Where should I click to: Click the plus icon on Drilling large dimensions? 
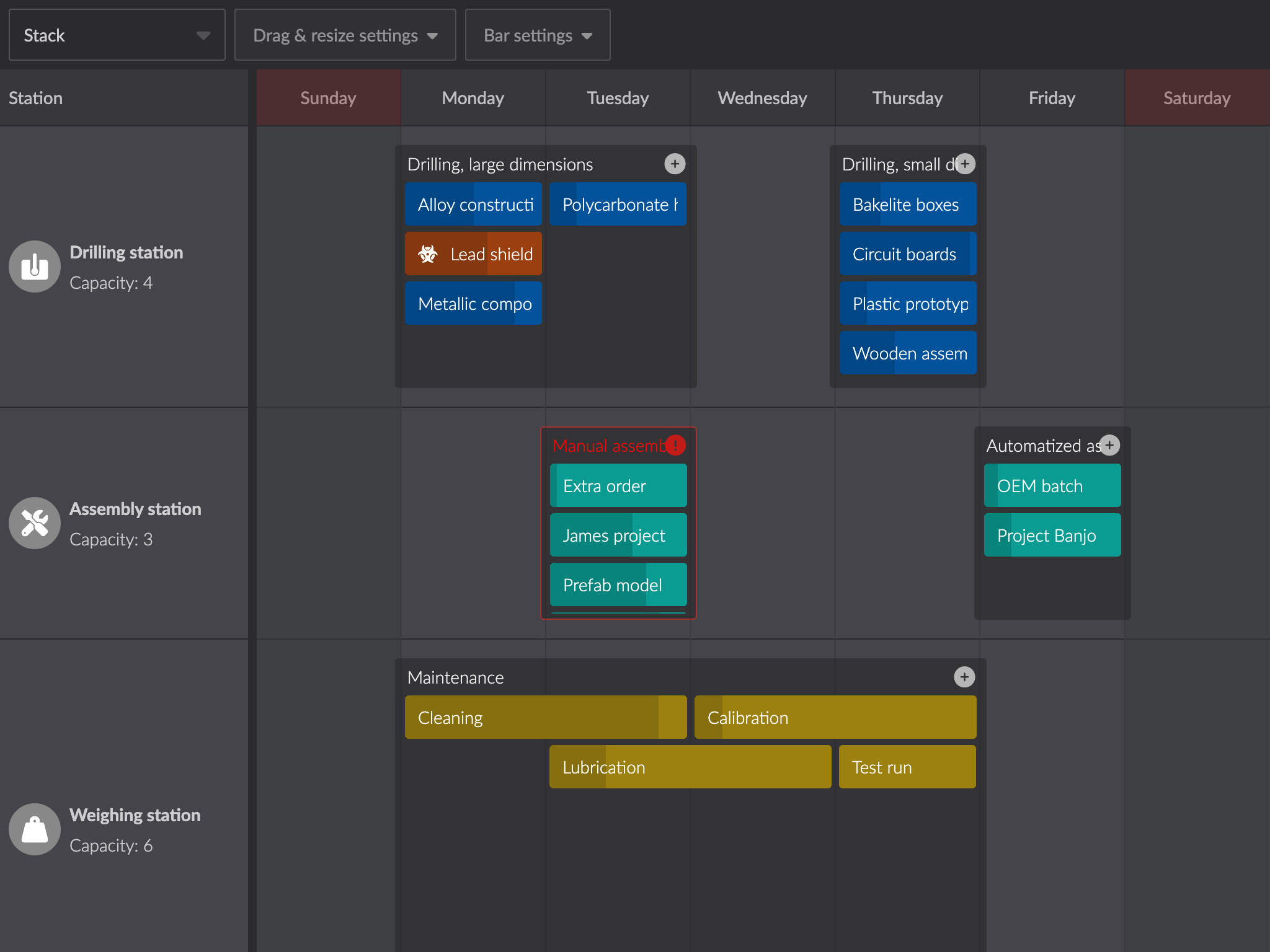pos(675,164)
